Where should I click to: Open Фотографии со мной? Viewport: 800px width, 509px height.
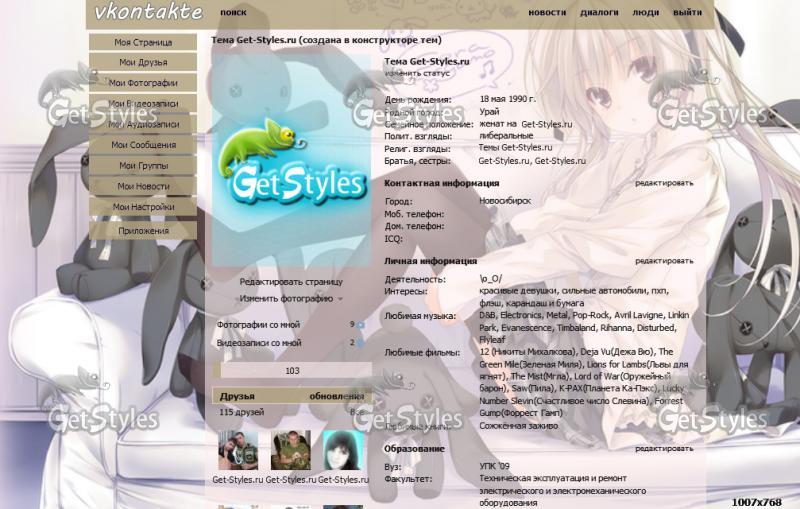click(x=258, y=324)
